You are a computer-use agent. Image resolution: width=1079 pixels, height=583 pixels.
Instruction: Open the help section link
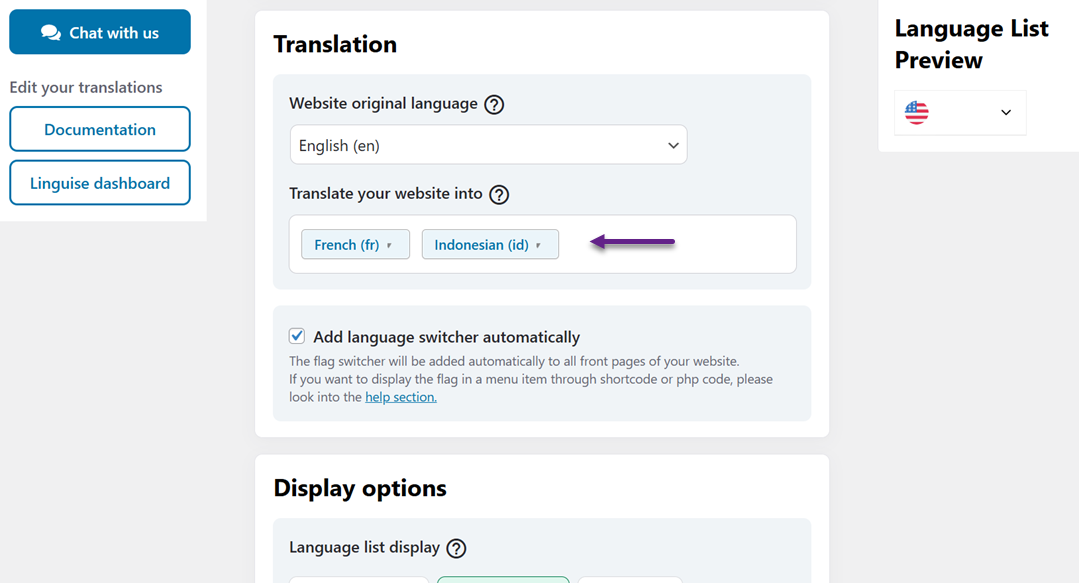(400, 397)
